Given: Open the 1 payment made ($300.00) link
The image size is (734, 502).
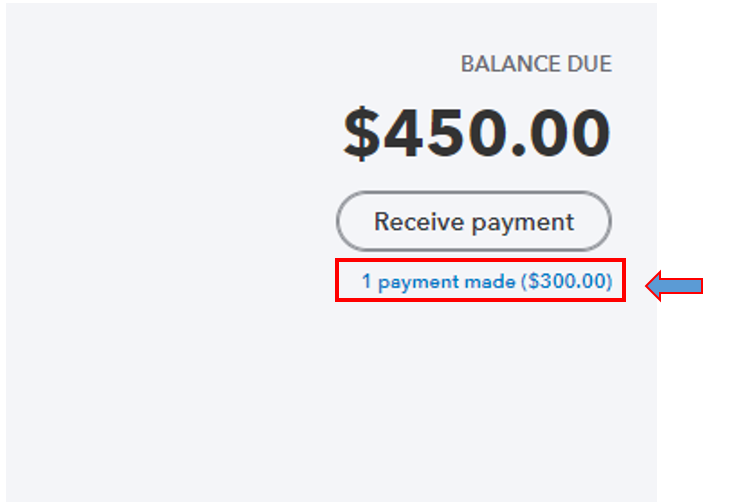Looking at the screenshot, I should (x=486, y=281).
